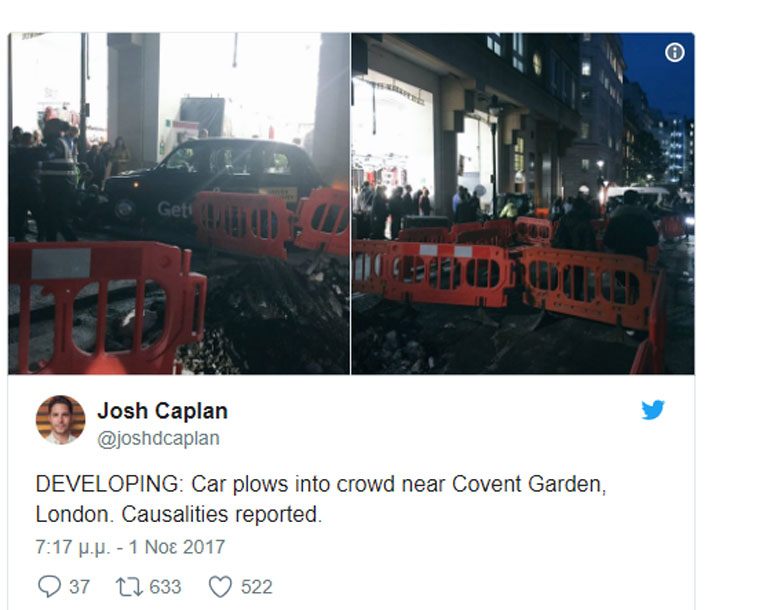Image resolution: width=770 pixels, height=610 pixels.
Task: Open the @joshdcaplan handle link
Action: pyautogui.click(x=158, y=439)
